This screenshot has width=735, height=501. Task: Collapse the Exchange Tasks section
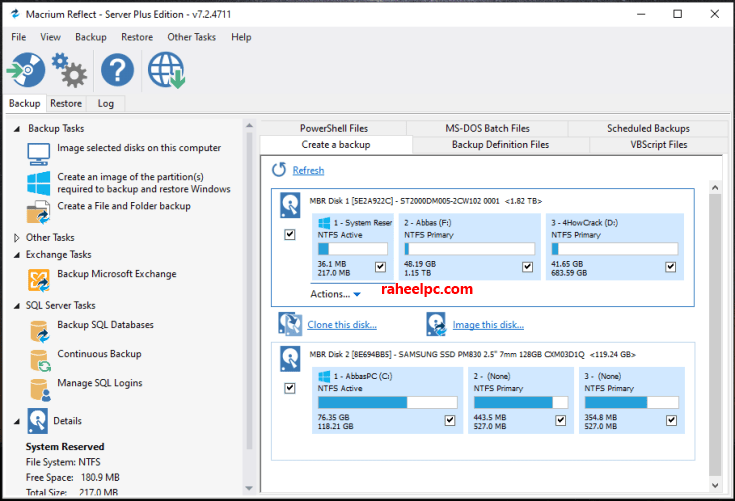pyautogui.click(x=17, y=255)
